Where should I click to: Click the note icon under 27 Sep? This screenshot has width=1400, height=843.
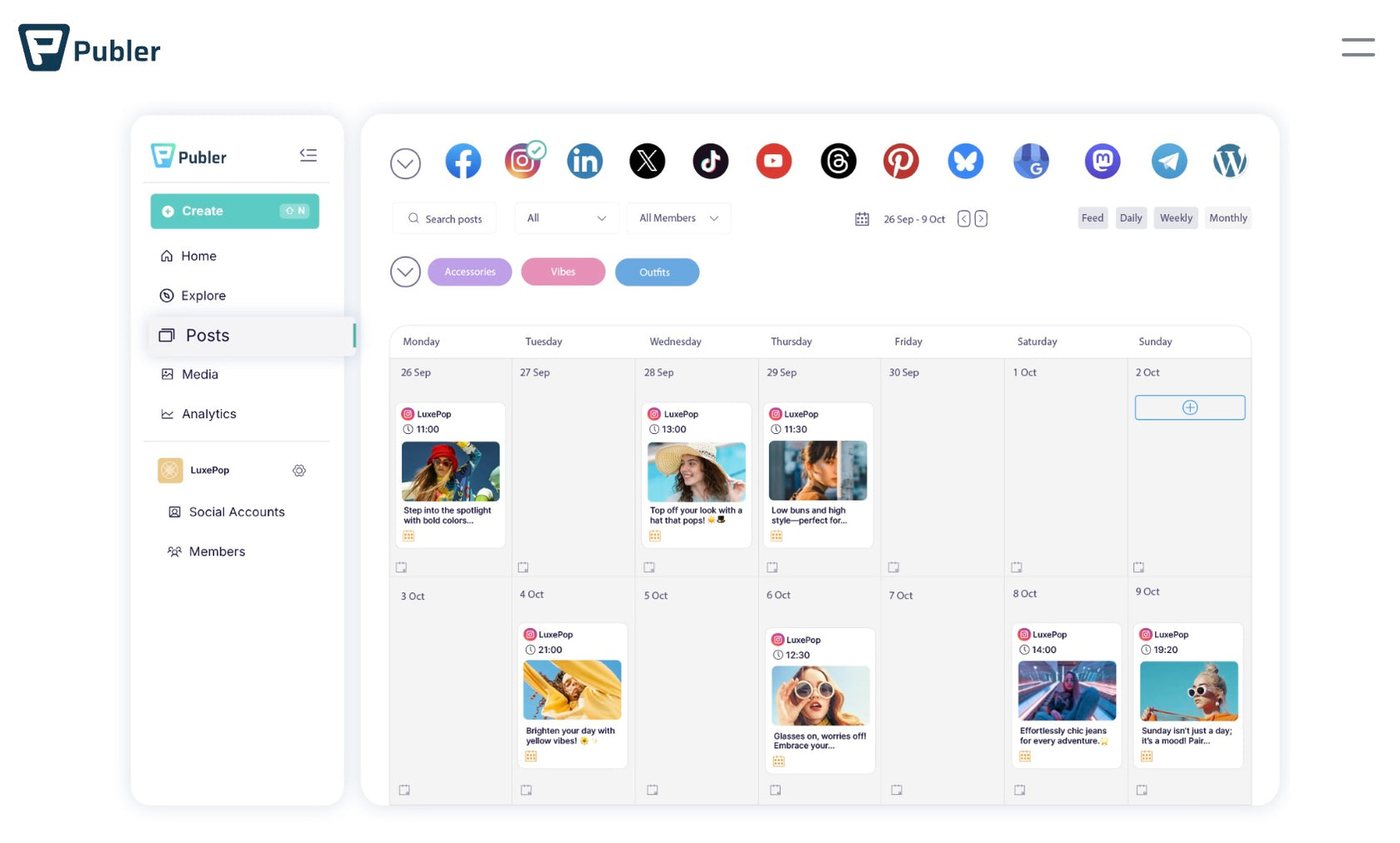(x=523, y=567)
